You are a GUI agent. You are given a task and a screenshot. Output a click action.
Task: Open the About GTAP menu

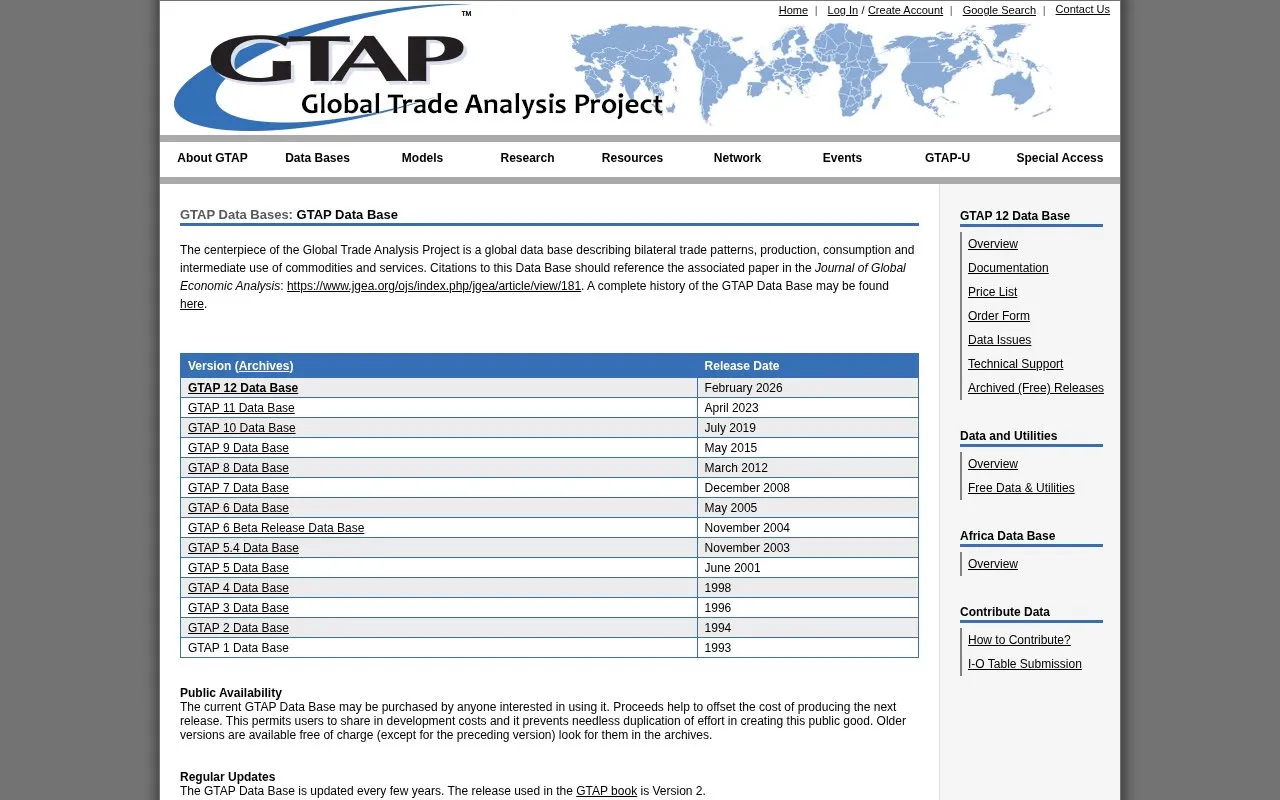click(212, 158)
